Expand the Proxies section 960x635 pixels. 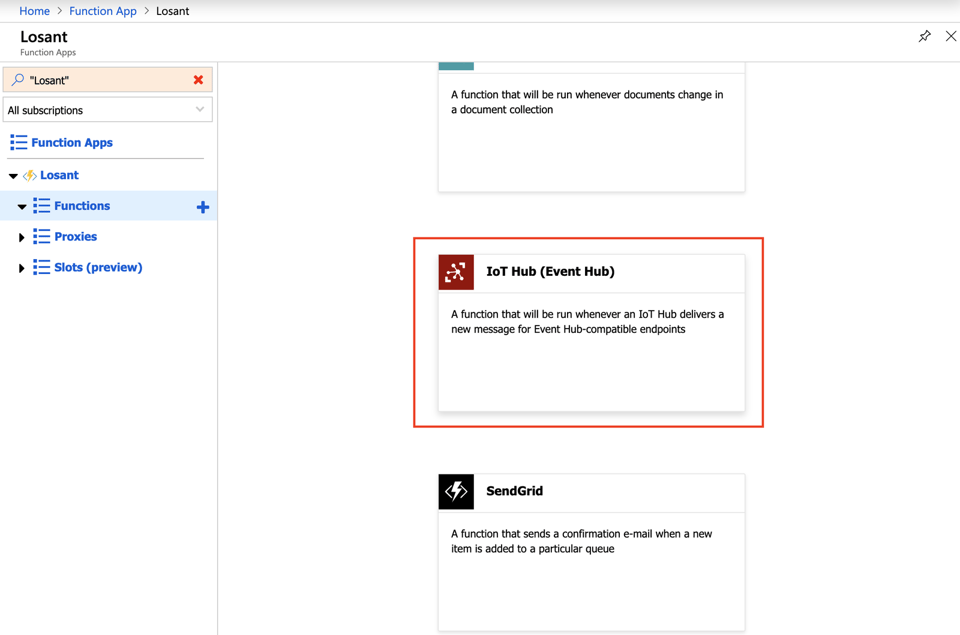point(21,237)
